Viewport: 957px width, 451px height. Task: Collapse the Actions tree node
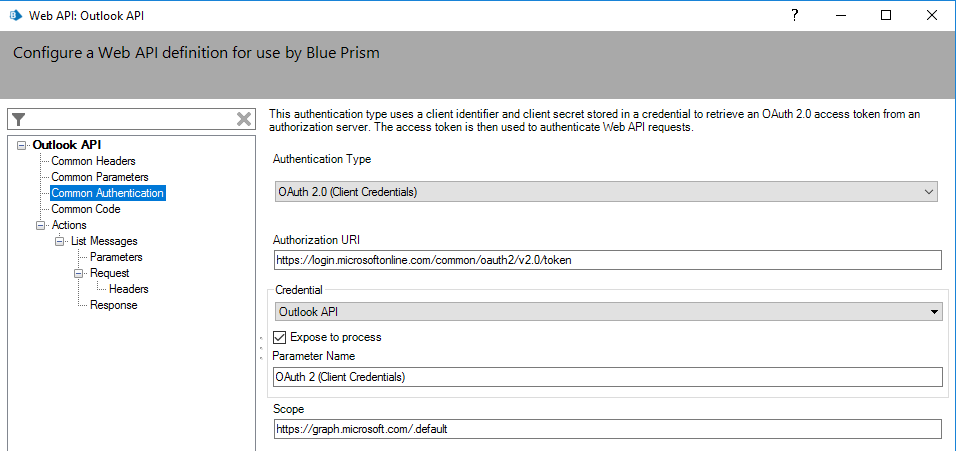(x=42, y=225)
